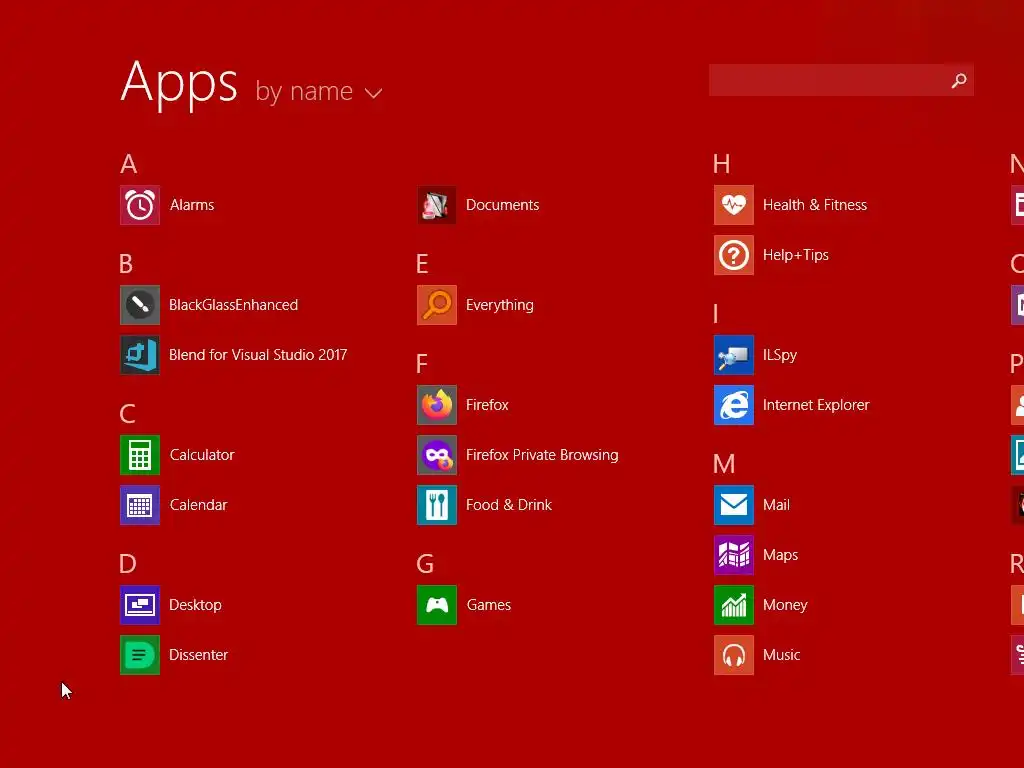Open the Alarms app icon
This screenshot has height=768, width=1024.
140,205
